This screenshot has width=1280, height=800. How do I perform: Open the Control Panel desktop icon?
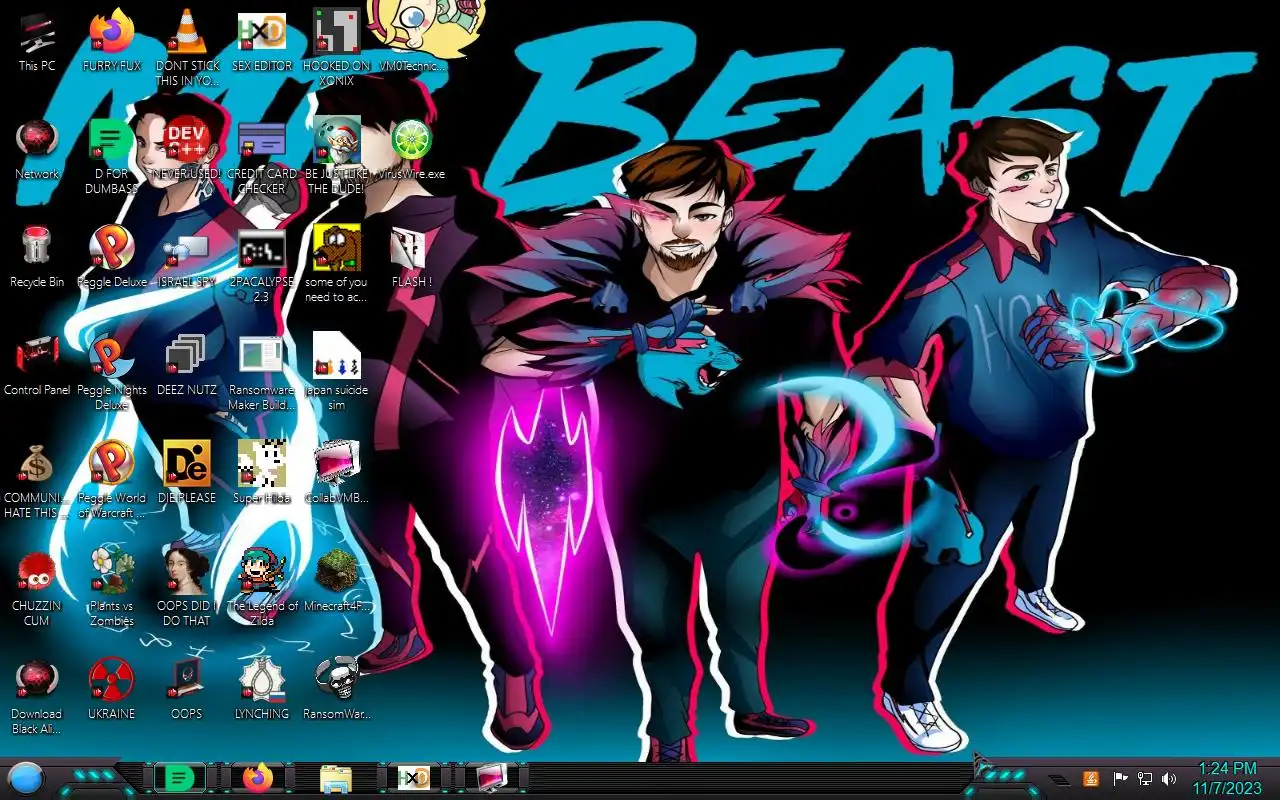(x=37, y=364)
